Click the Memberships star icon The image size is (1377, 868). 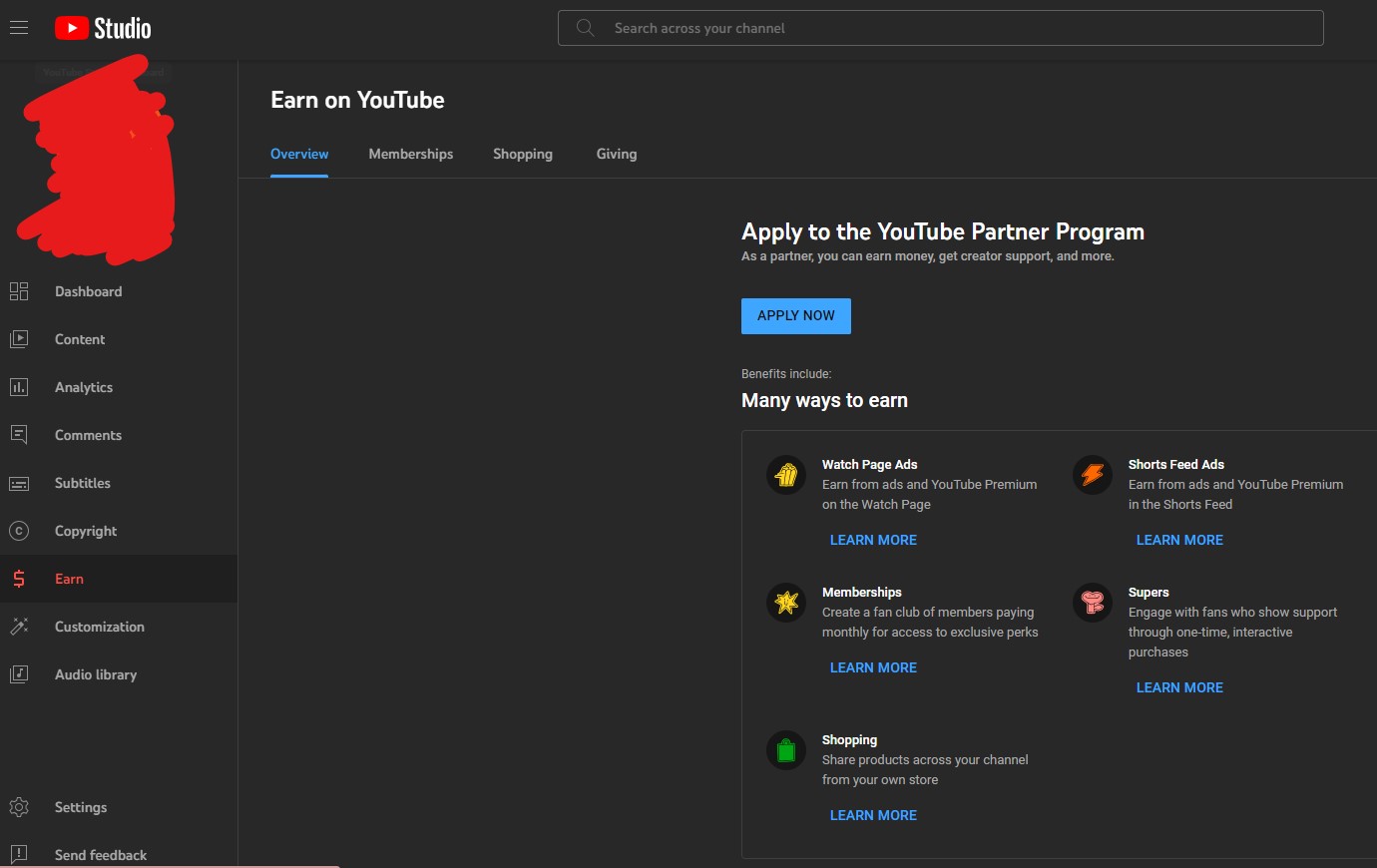coord(786,603)
